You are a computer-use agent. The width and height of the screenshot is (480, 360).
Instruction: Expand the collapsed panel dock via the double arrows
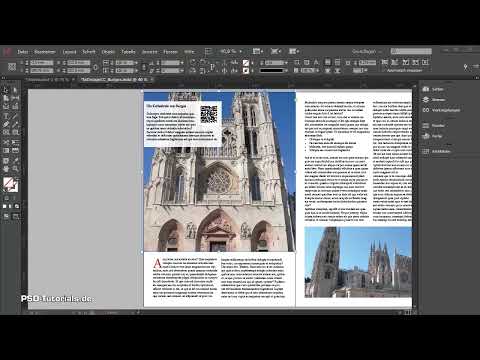click(476, 77)
